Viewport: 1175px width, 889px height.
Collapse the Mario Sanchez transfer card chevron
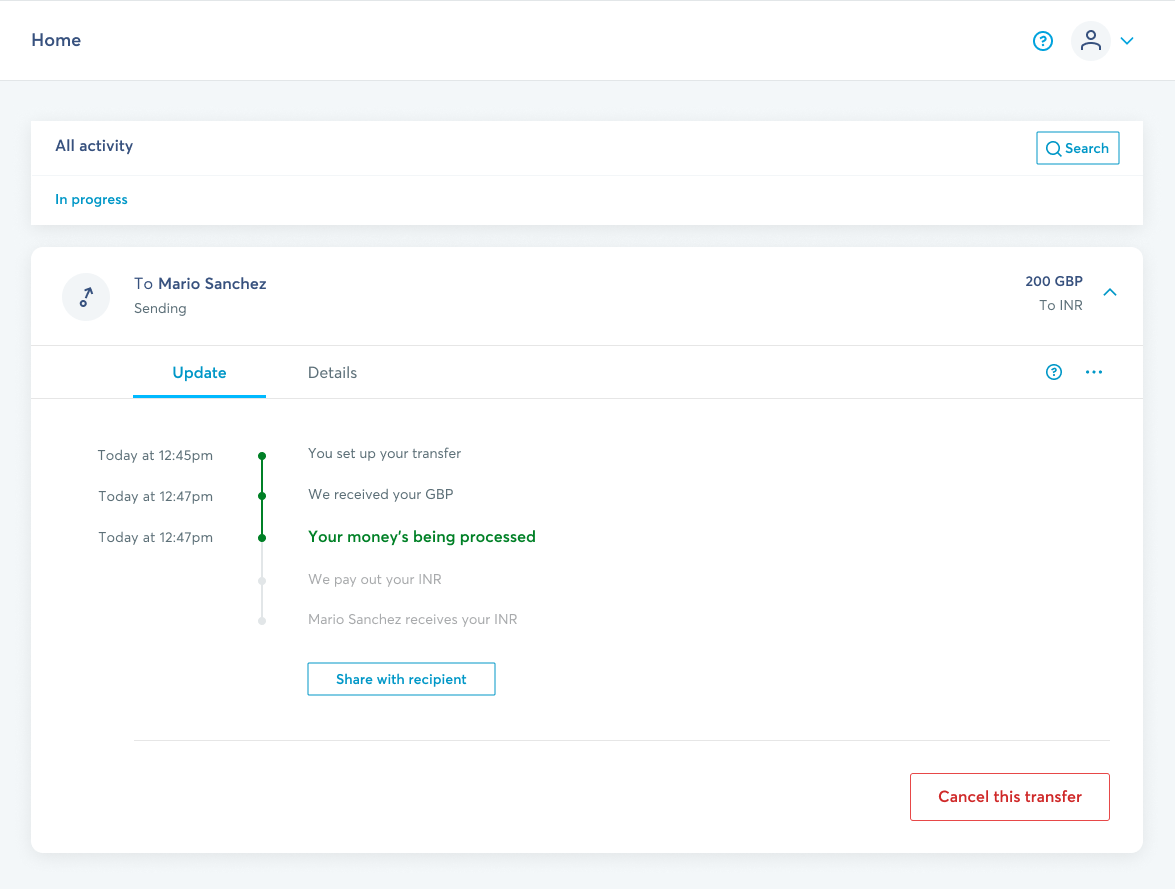click(1109, 293)
